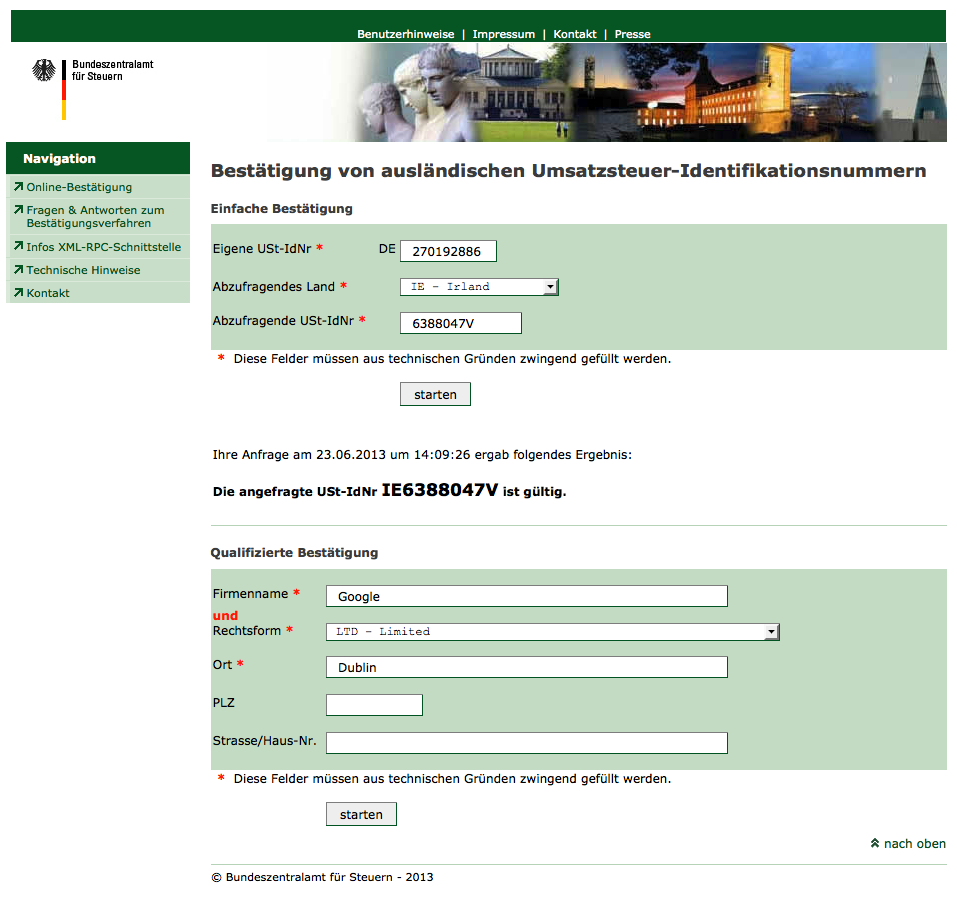Click the Bundeszentralamt für Steuern eagle logo
This screenshot has height=898, width=957.
44,71
